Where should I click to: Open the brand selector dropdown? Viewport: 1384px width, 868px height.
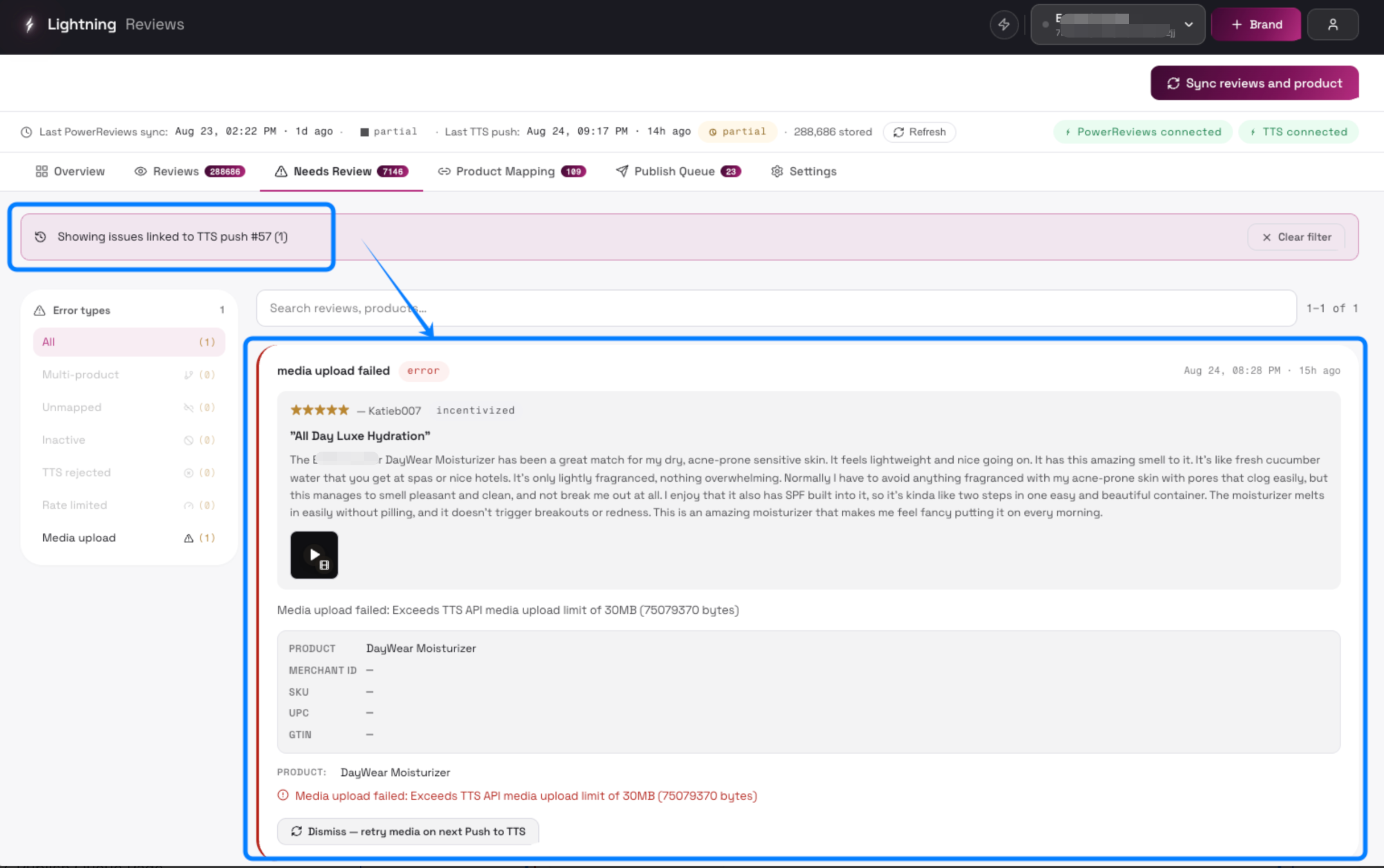1118,24
